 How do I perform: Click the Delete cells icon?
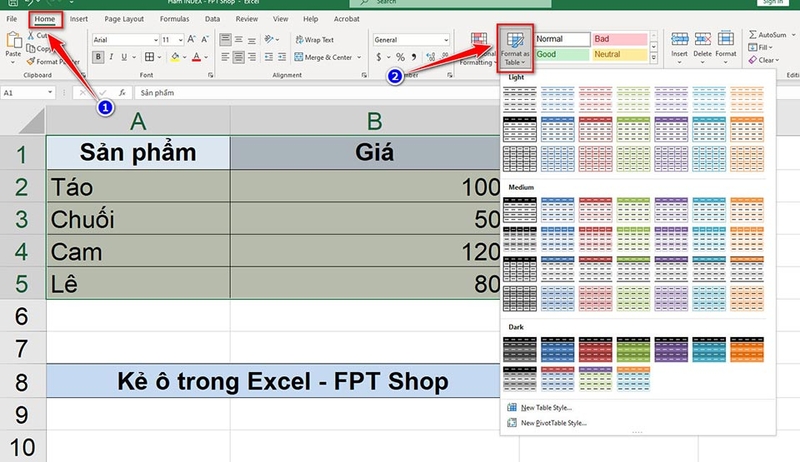pyautogui.click(x=703, y=39)
